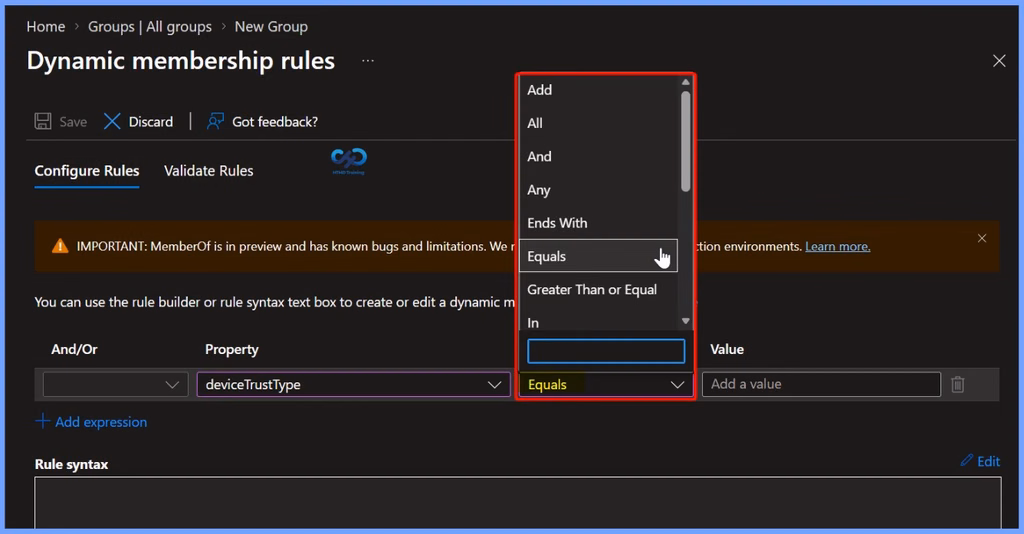This screenshot has width=1024, height=534.
Task: Select And in the operator list
Action: pyautogui.click(x=598, y=157)
